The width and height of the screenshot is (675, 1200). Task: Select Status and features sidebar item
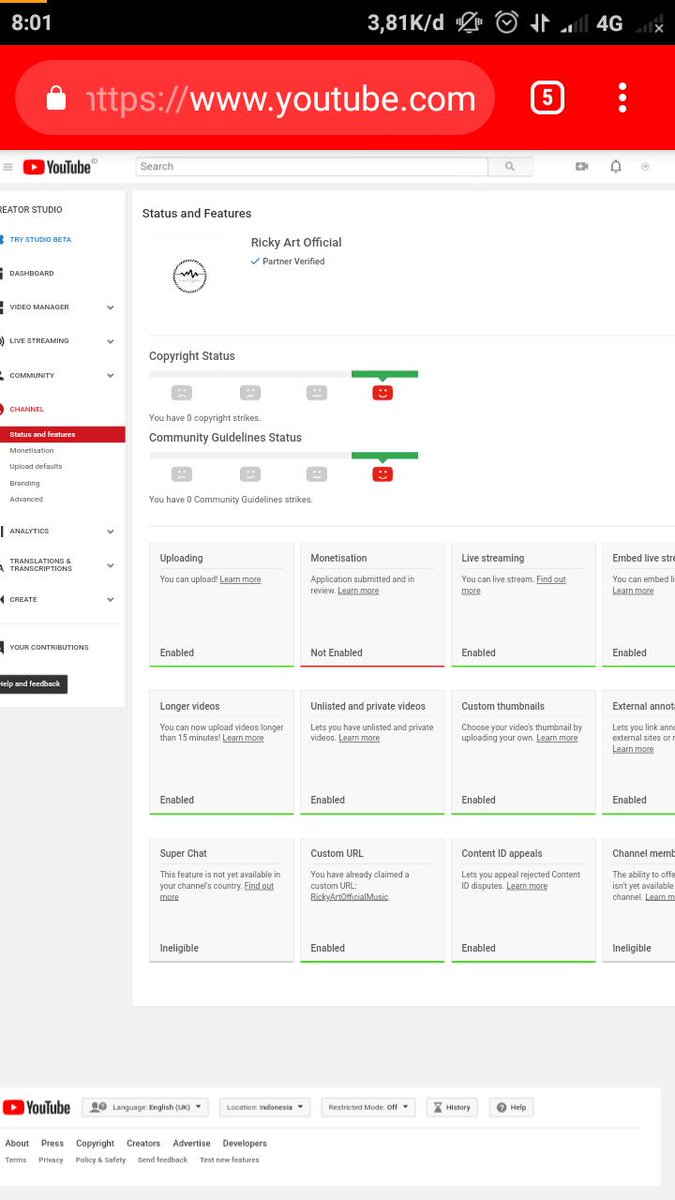pyautogui.click(x=62, y=435)
